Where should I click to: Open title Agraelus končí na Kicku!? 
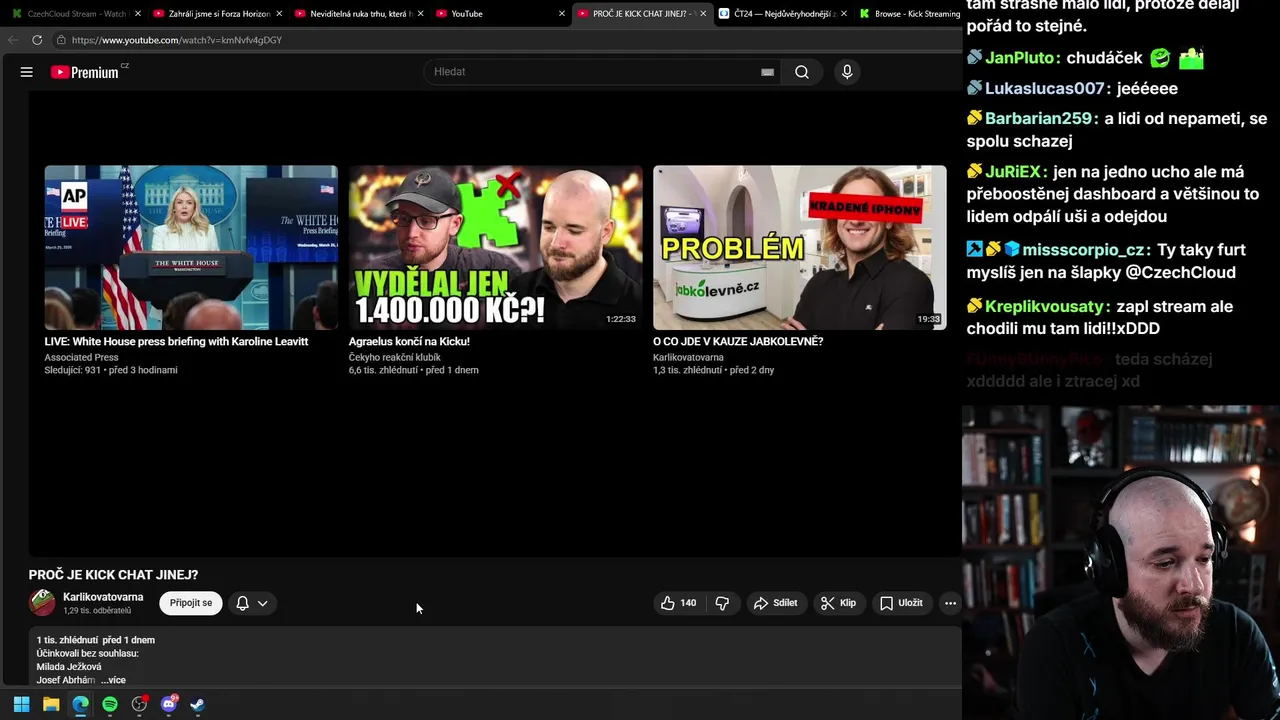click(409, 342)
